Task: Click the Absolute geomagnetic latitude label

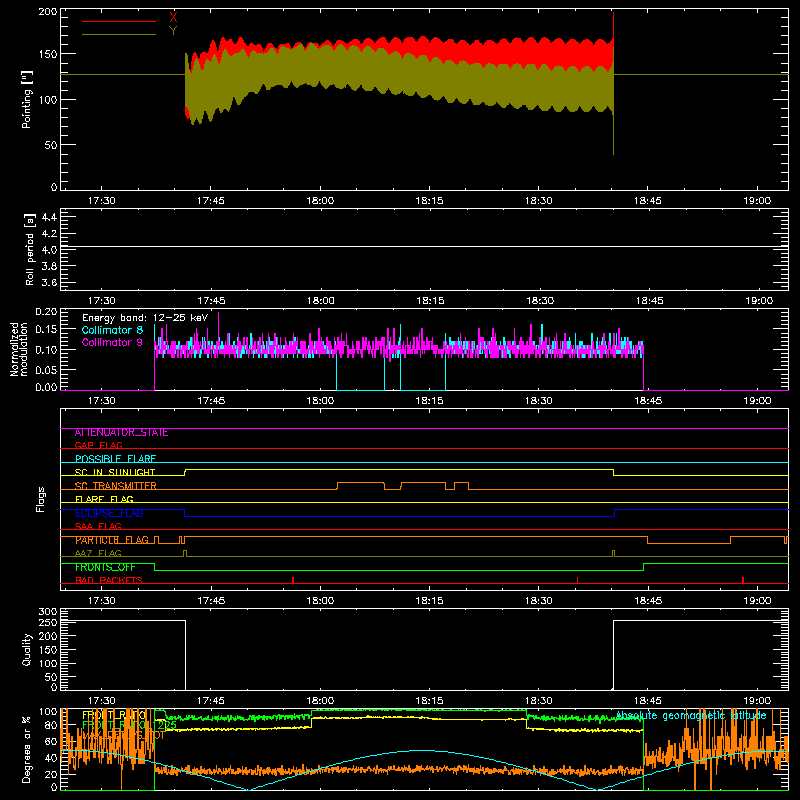Action: tap(691, 716)
